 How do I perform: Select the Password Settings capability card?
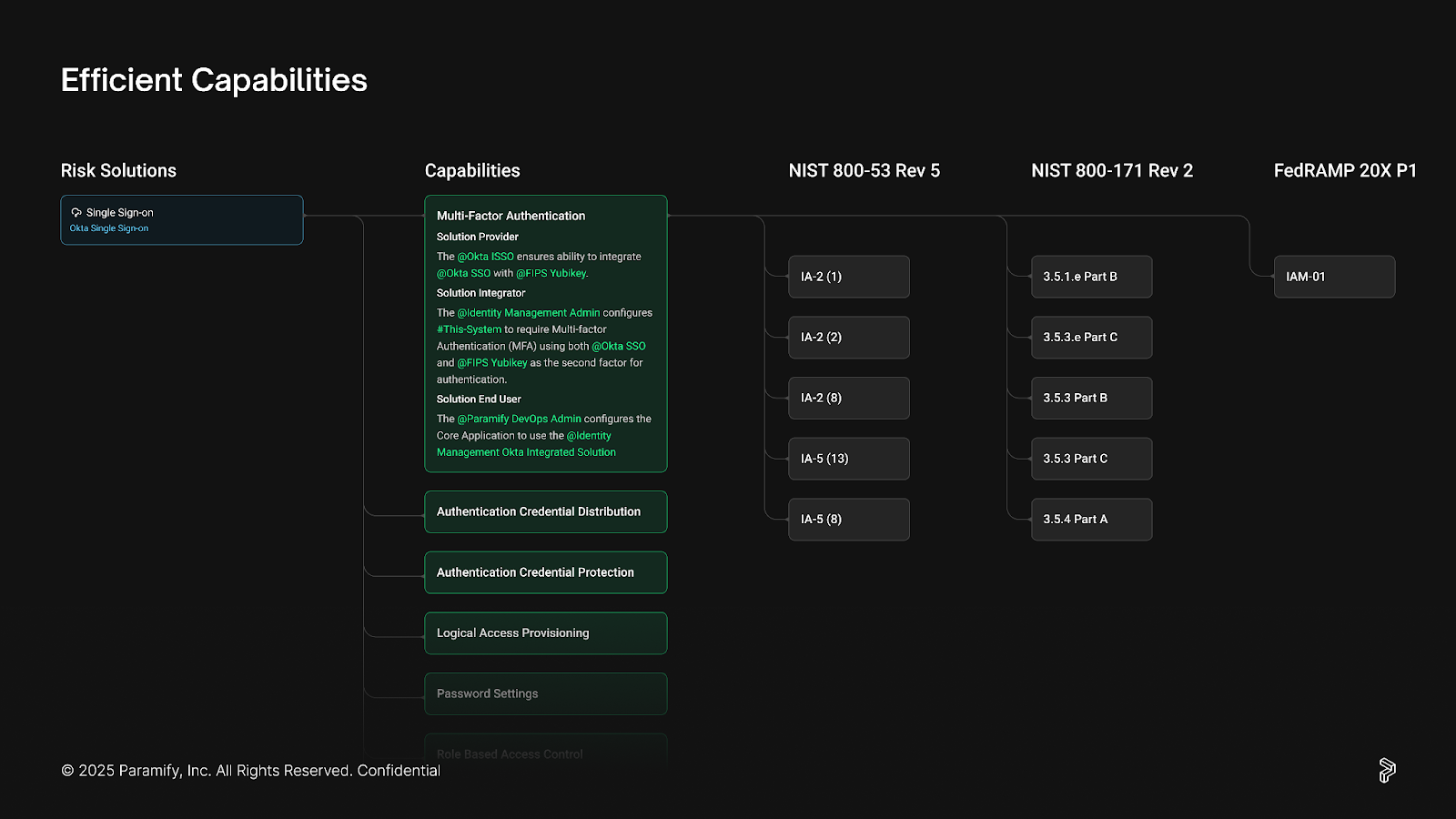(x=546, y=694)
